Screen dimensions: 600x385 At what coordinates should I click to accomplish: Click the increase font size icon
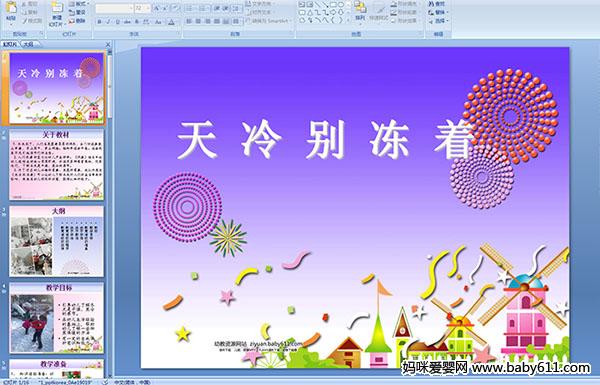pyautogui.click(x=157, y=8)
